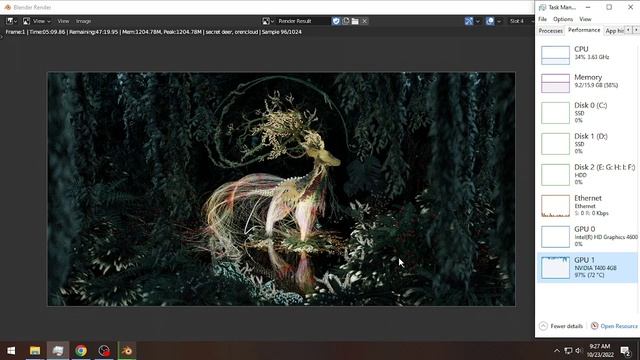The width and height of the screenshot is (640, 360).
Task: Open the notification center icon
Action: [x=625, y=351]
